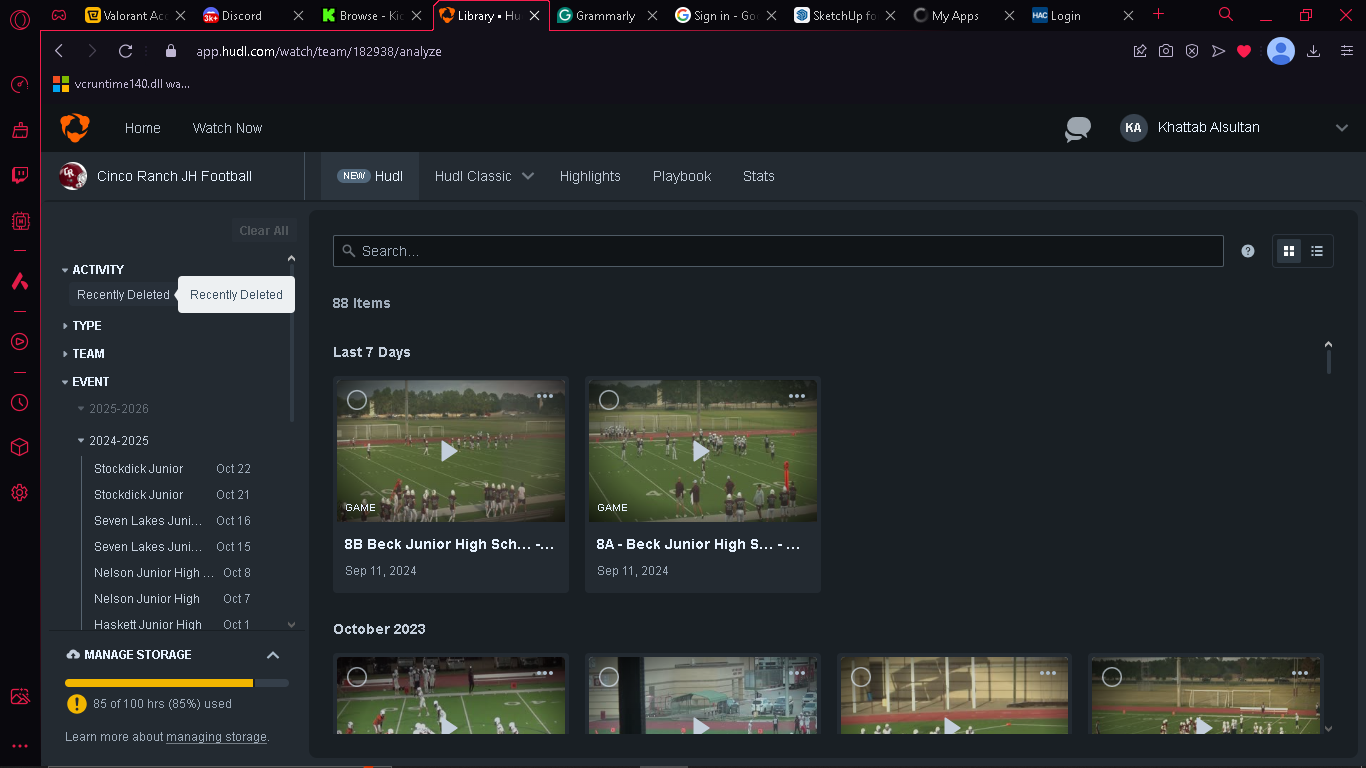The width and height of the screenshot is (1366, 768).
Task: Open the messages chat bubble icon
Action: 1077,128
